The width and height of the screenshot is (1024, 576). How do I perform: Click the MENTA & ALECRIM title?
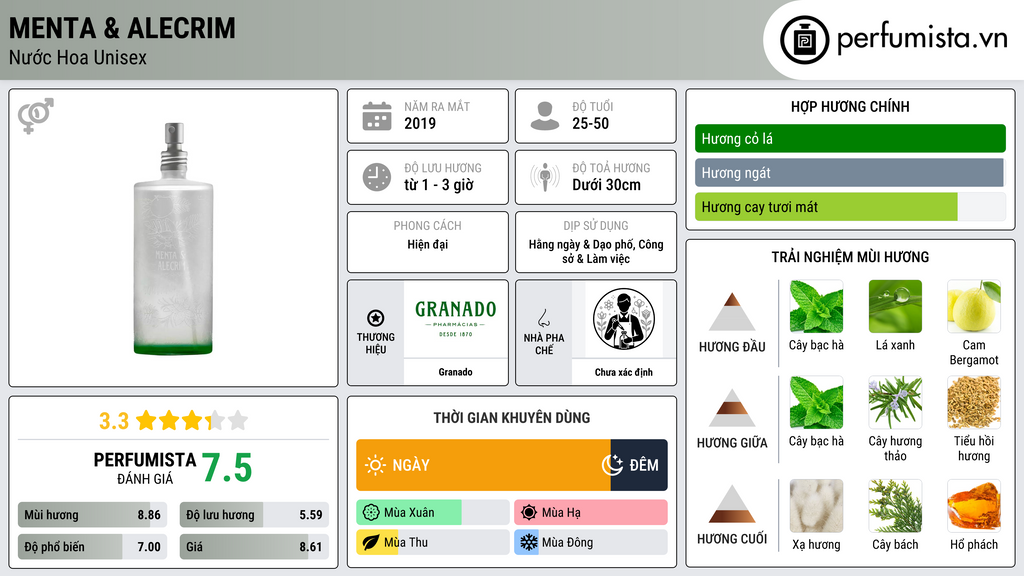(122, 28)
